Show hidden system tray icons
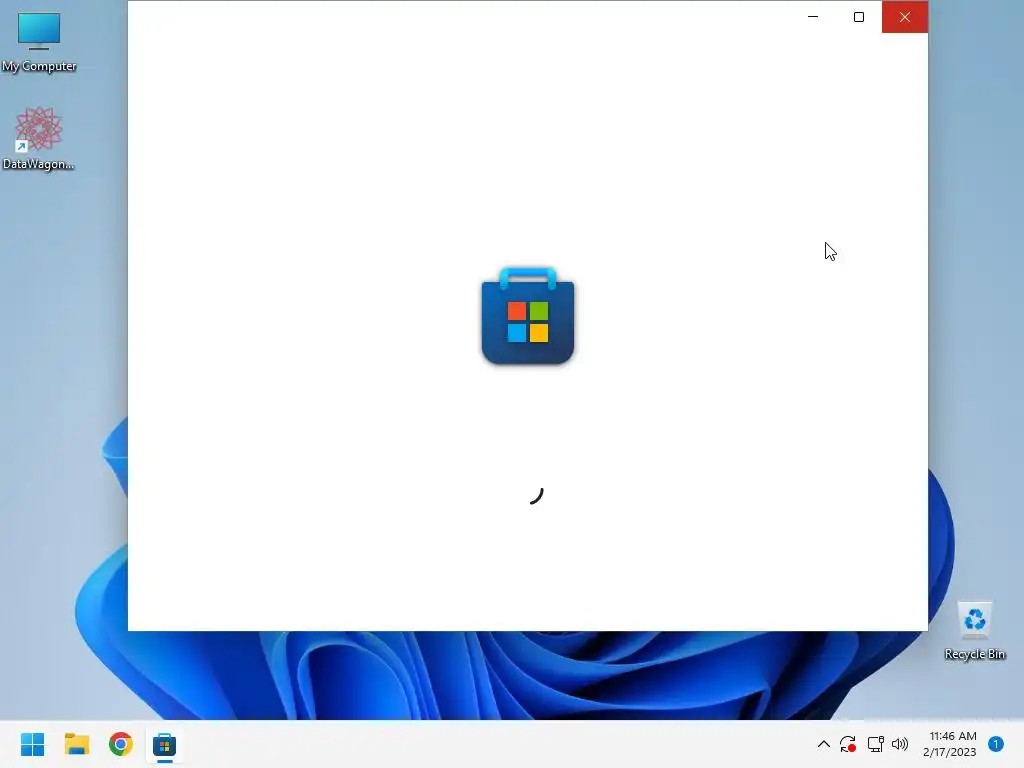Viewport: 1024px width, 768px height. click(824, 744)
